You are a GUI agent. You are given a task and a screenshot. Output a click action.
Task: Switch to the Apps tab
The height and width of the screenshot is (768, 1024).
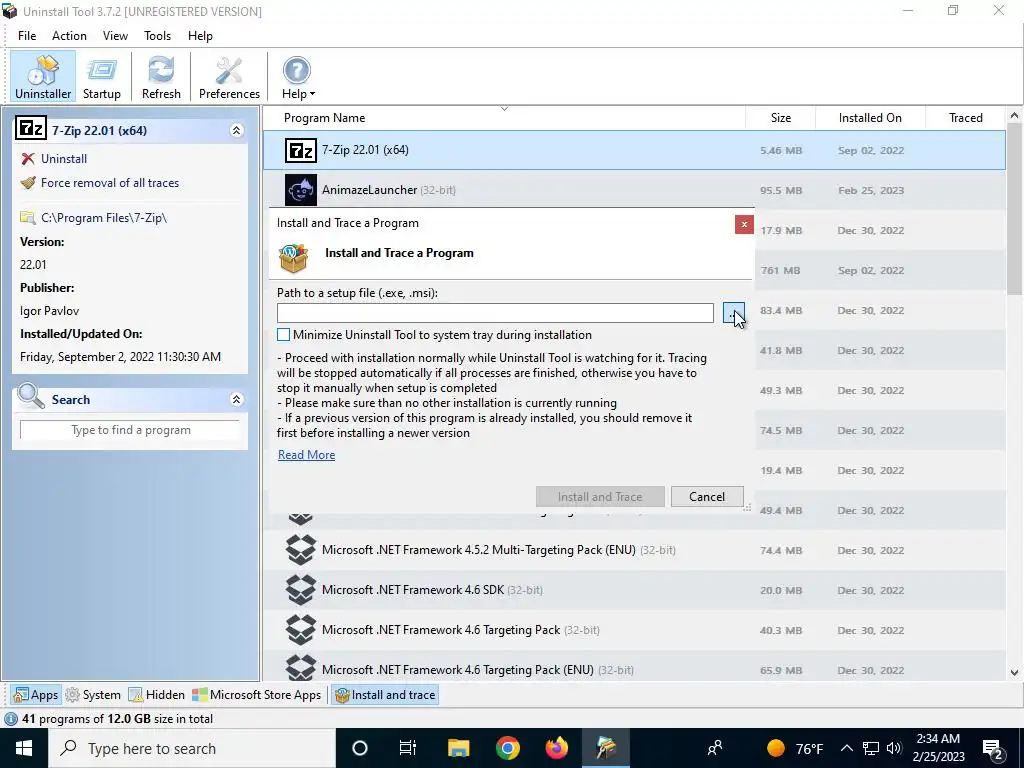click(37, 695)
